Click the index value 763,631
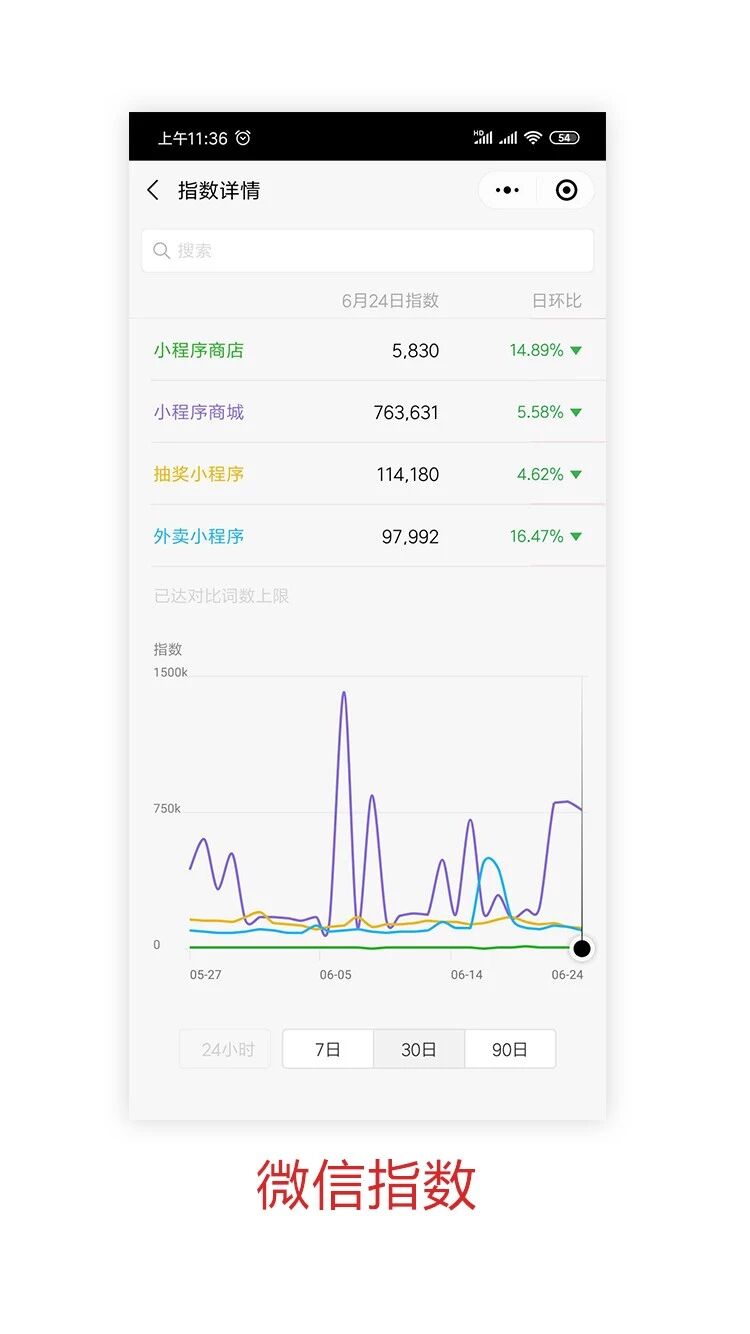Viewport: 750px width, 1334px height. pyautogui.click(x=406, y=413)
